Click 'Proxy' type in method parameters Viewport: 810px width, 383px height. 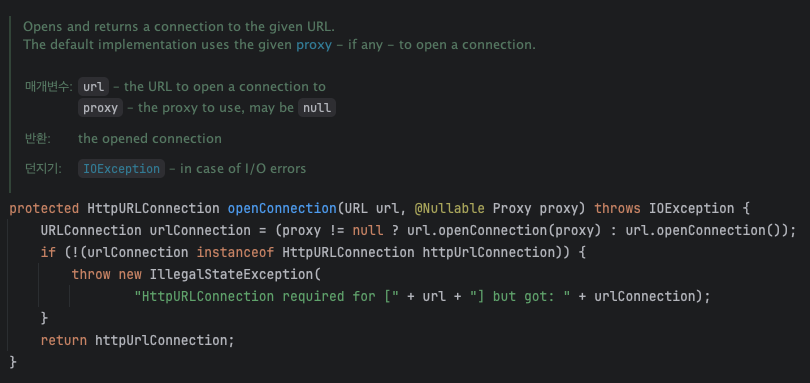tap(512, 209)
